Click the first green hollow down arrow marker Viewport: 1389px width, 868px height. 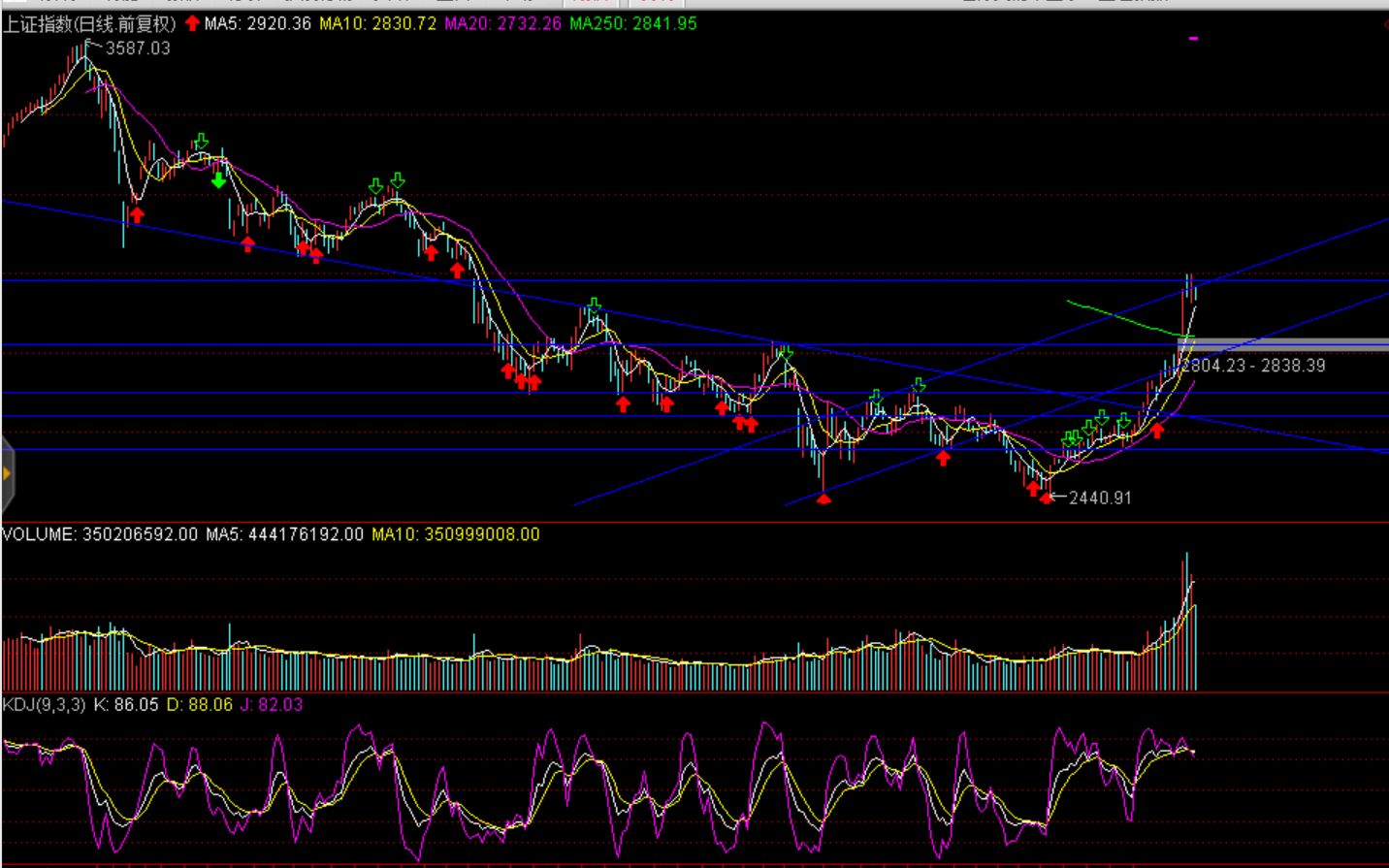click(x=201, y=143)
